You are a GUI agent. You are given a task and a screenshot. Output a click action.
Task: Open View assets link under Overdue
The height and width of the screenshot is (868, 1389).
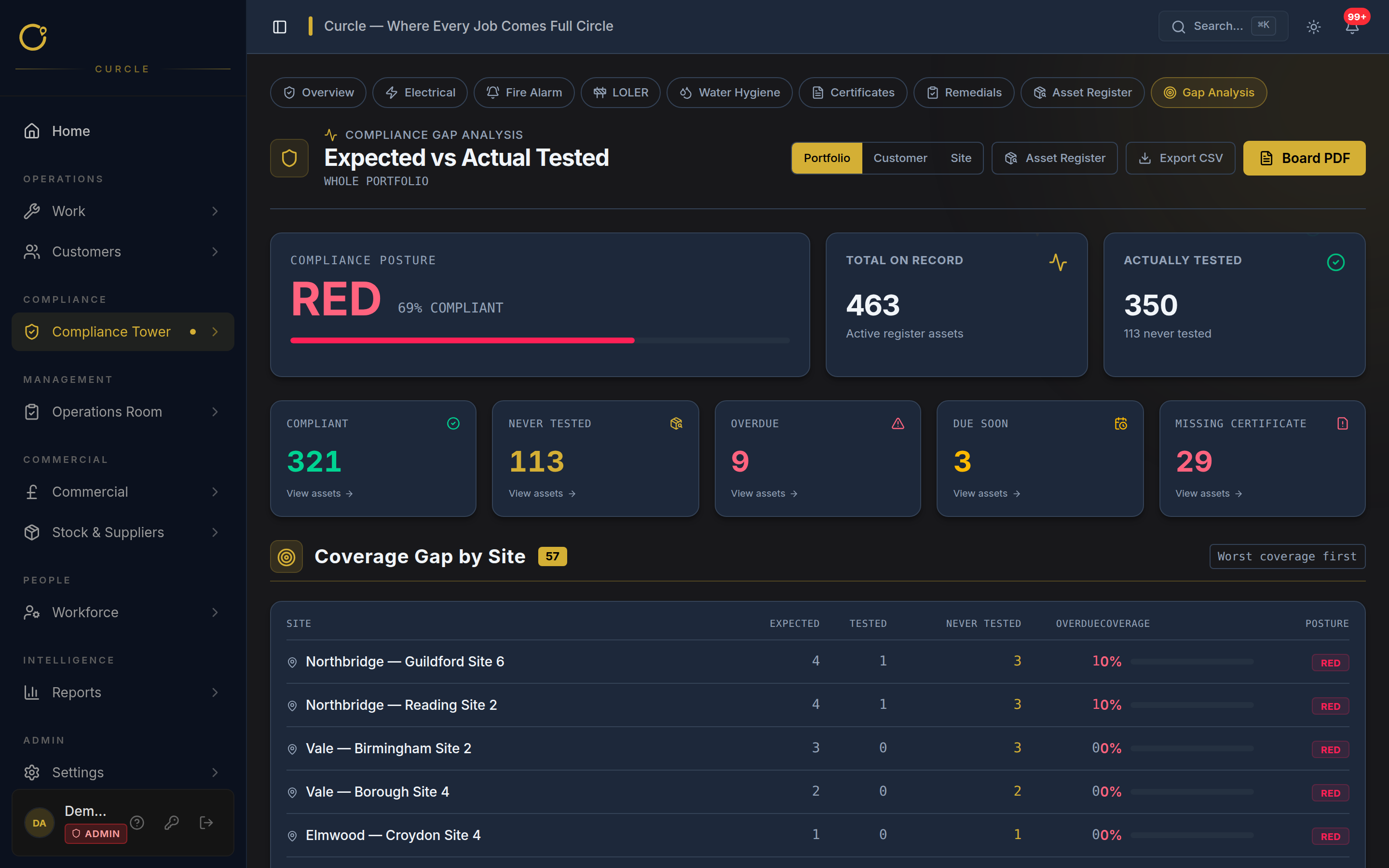click(764, 493)
